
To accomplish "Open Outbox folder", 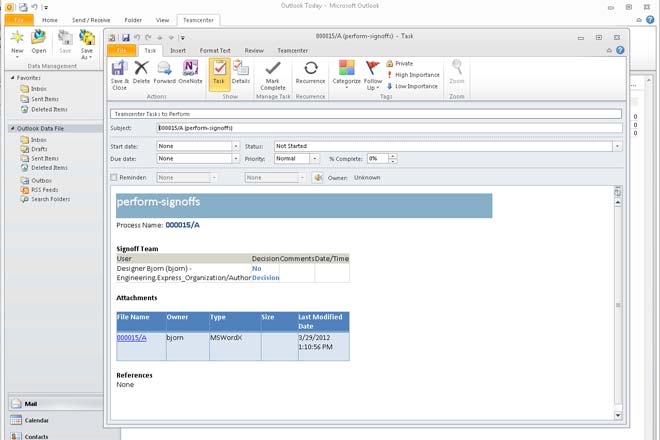I will (x=36, y=180).
